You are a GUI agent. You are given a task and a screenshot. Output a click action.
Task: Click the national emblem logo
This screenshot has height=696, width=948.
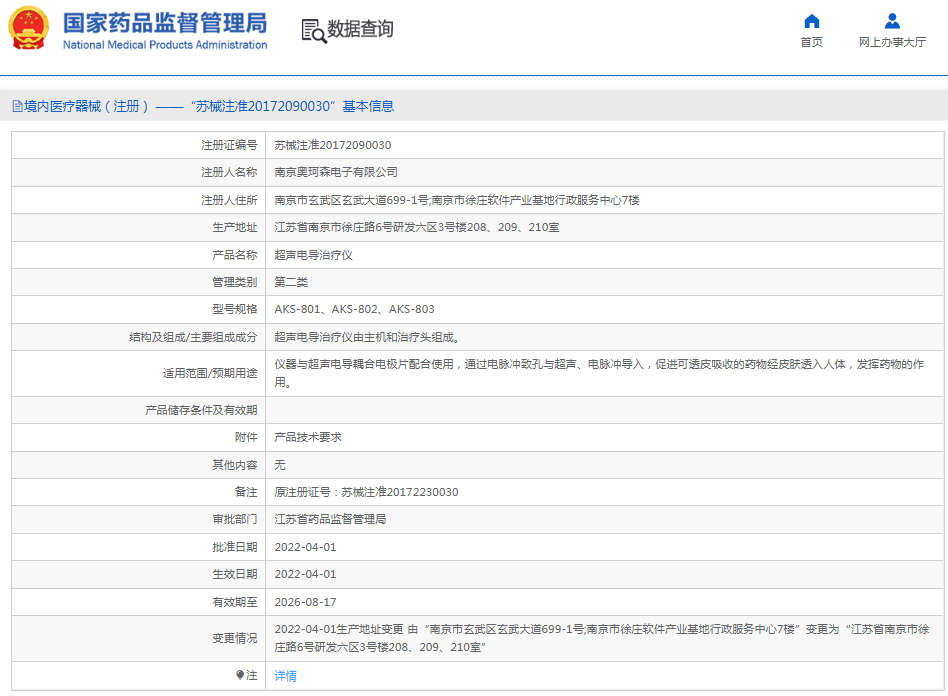28,29
